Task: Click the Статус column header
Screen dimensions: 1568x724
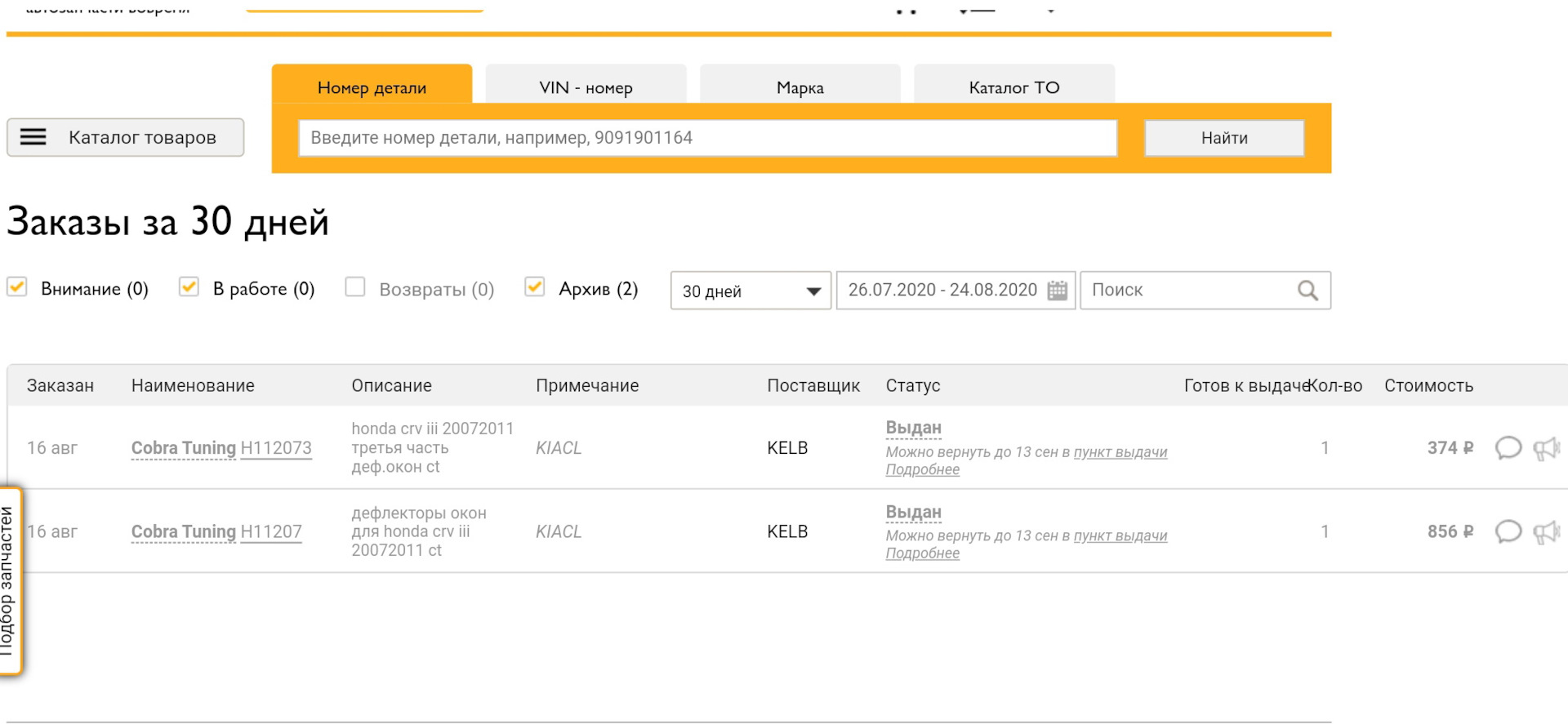Action: pos(913,385)
